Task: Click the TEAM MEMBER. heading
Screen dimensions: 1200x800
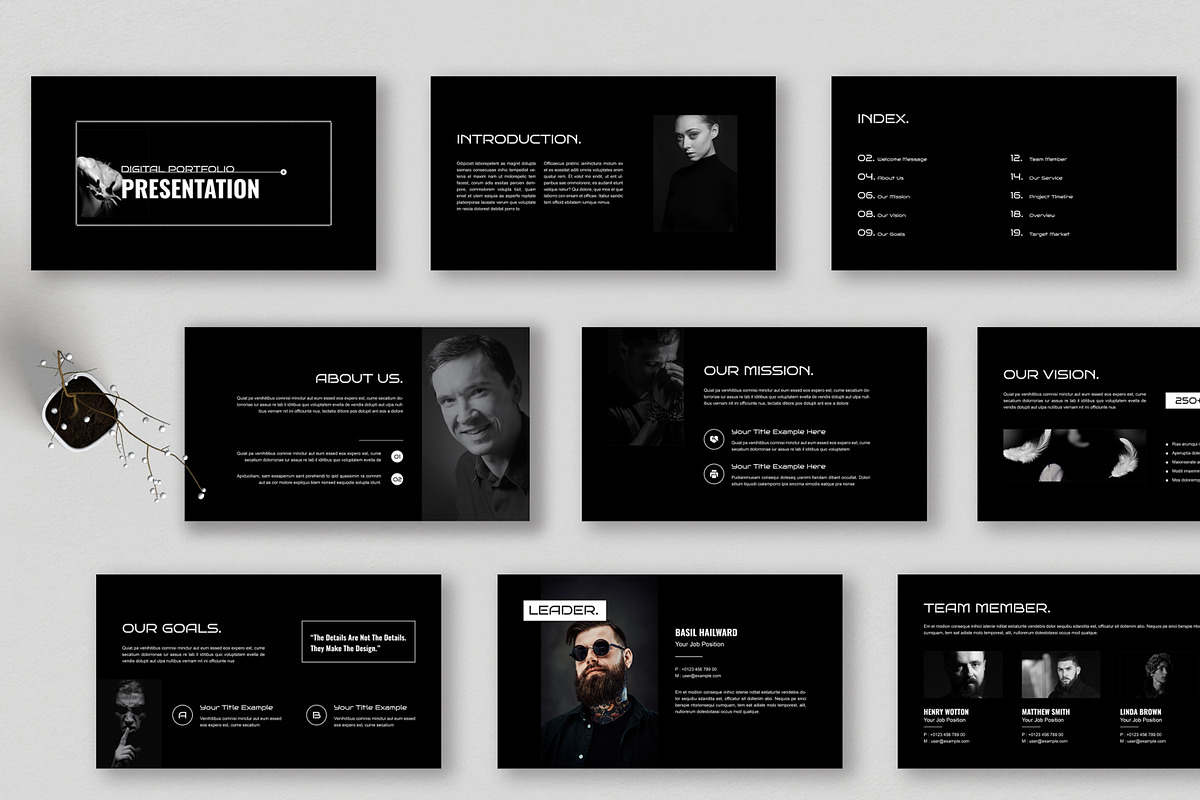Action: pos(987,608)
